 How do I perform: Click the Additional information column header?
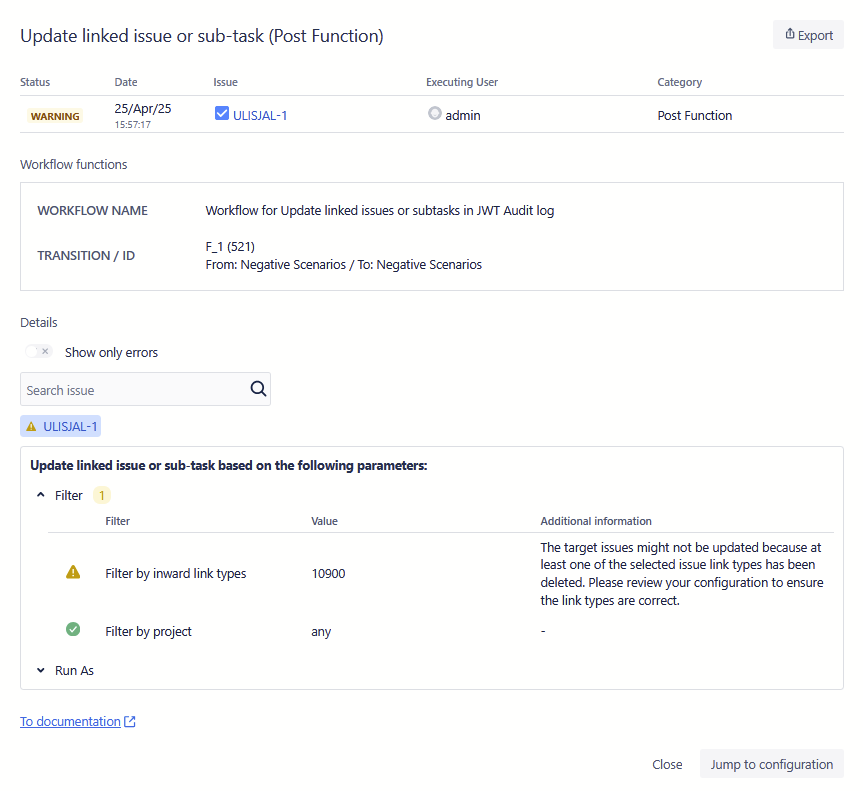tap(596, 521)
